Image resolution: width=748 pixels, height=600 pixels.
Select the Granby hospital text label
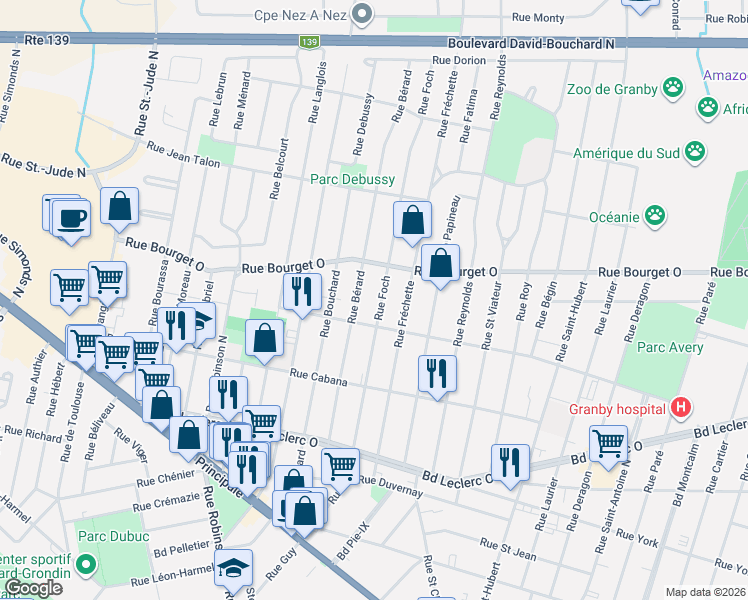(617, 409)
